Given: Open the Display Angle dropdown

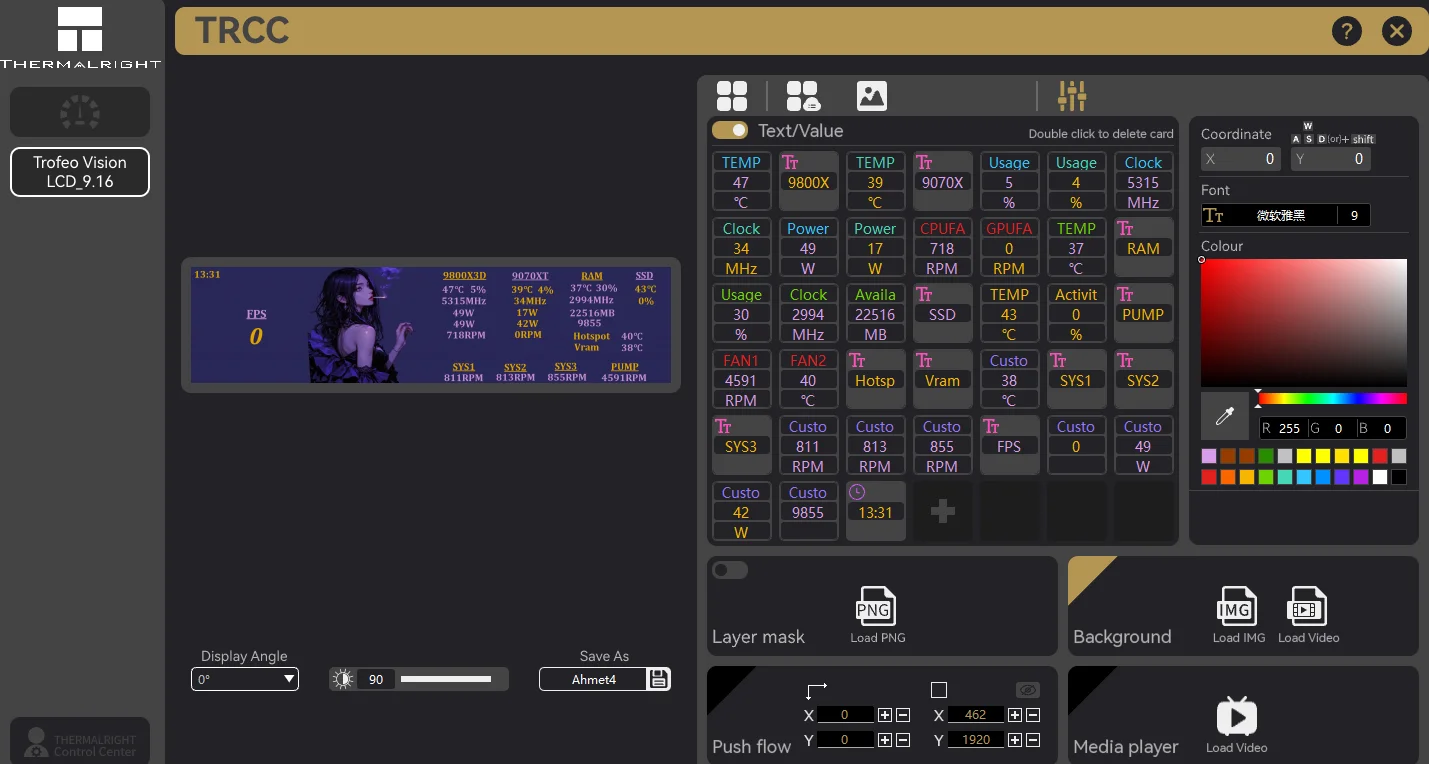Looking at the screenshot, I should [245, 679].
